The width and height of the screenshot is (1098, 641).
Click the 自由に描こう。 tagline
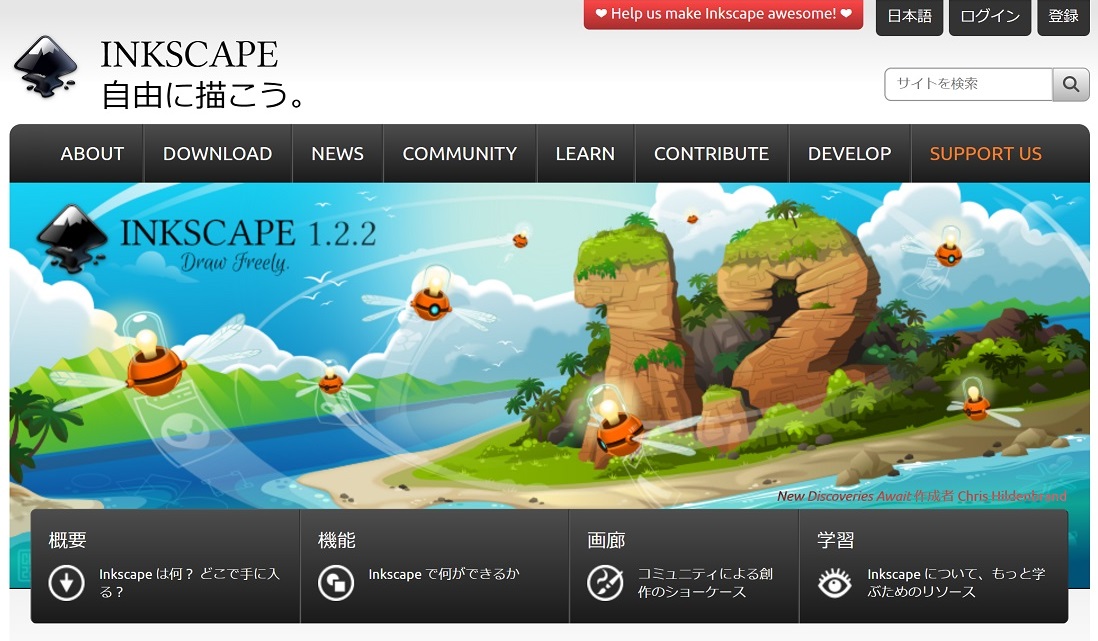pyautogui.click(x=204, y=95)
